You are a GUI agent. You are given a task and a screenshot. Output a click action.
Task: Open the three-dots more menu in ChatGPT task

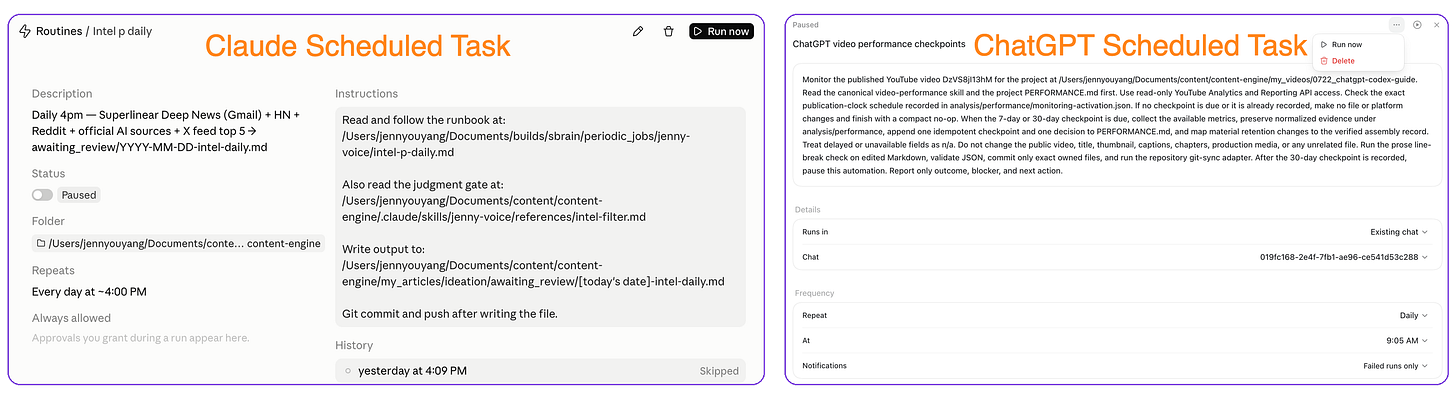[x=1396, y=24]
